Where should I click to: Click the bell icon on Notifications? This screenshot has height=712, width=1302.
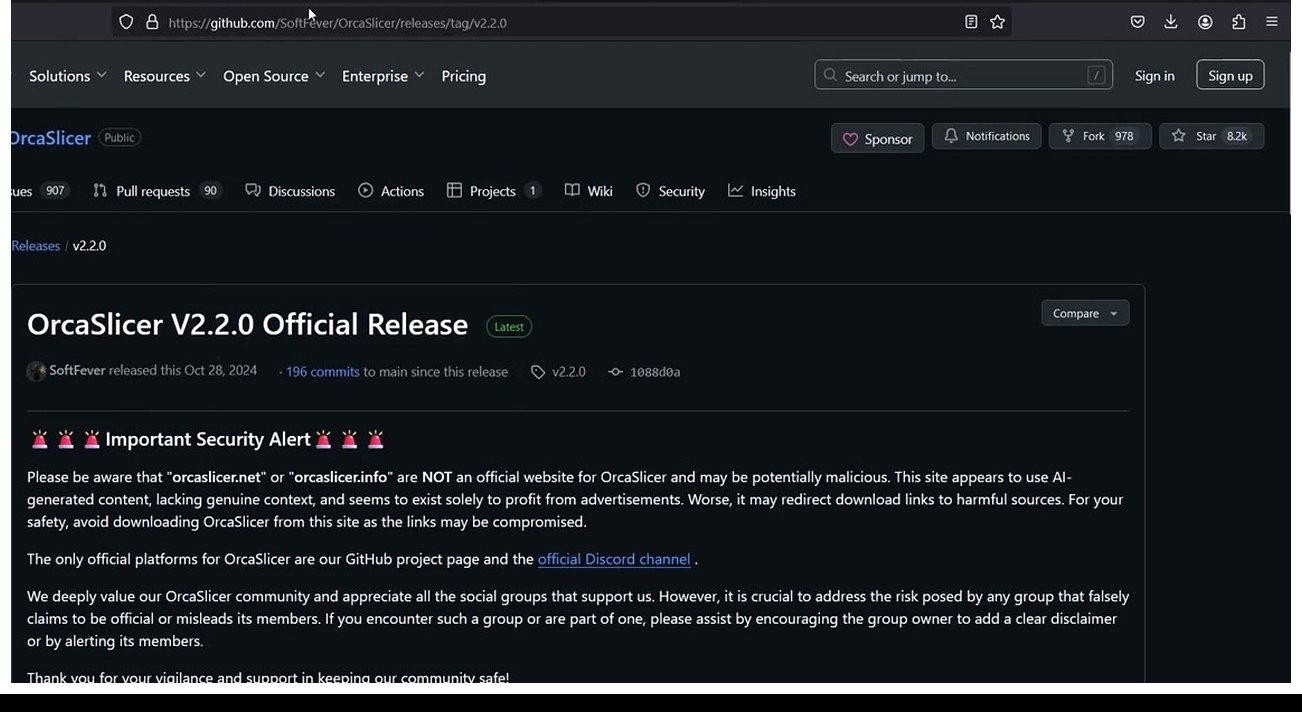(x=951, y=136)
